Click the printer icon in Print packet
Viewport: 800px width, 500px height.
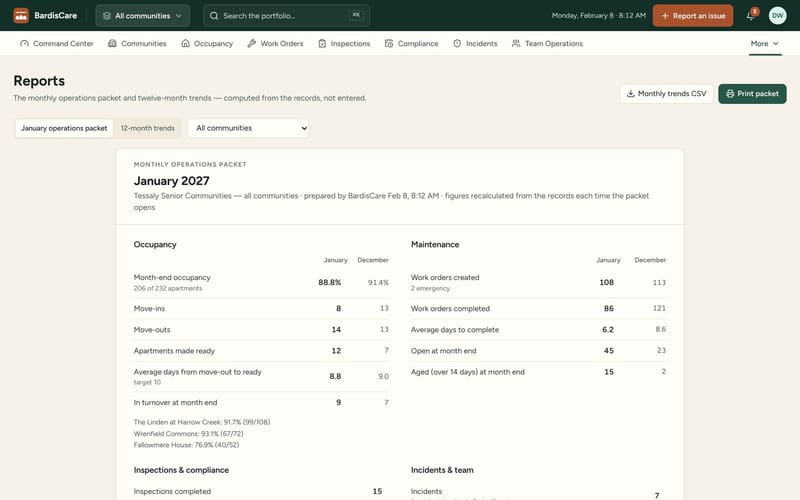730,93
